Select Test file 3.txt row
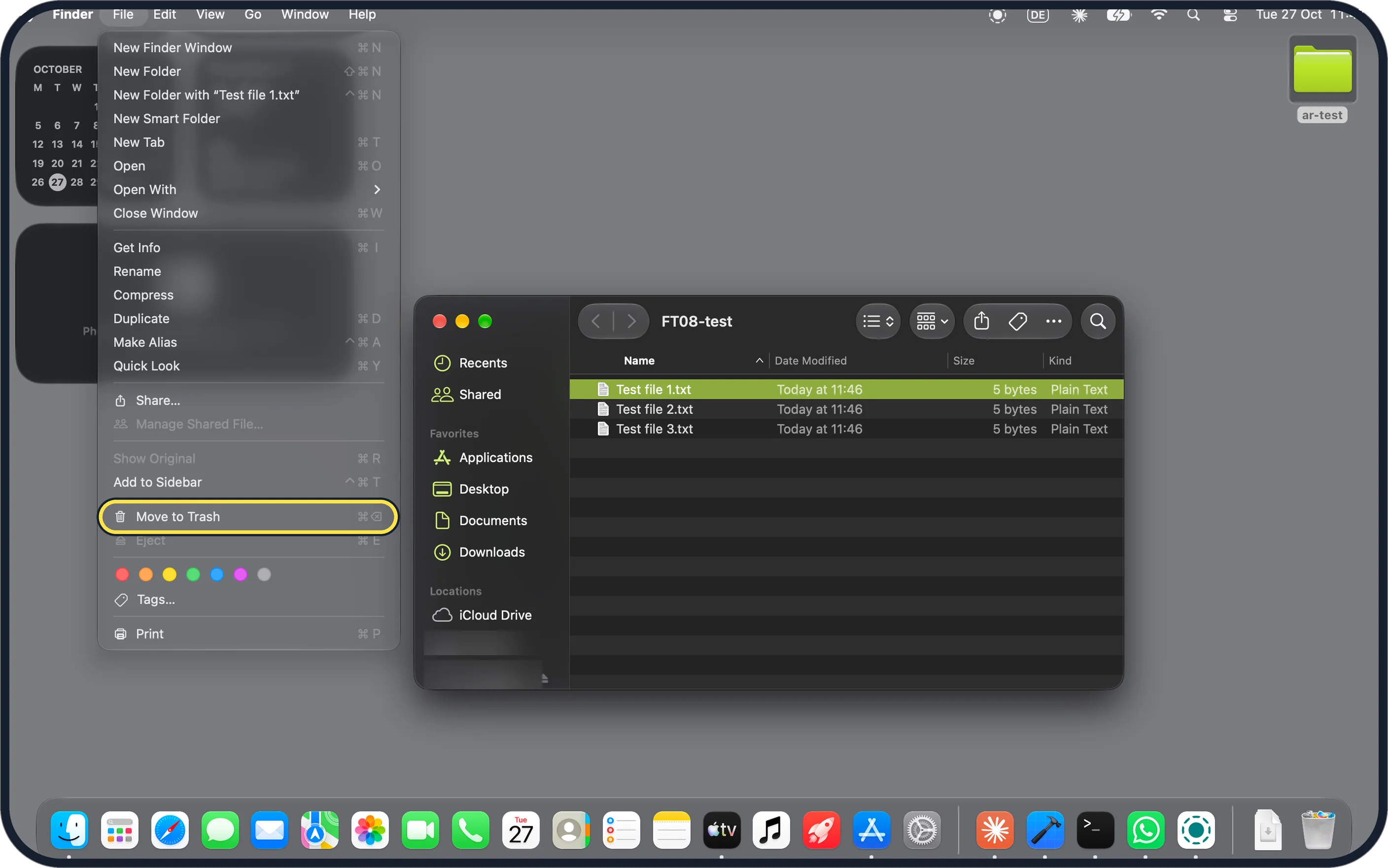The height and width of the screenshot is (868, 1388). click(x=846, y=429)
